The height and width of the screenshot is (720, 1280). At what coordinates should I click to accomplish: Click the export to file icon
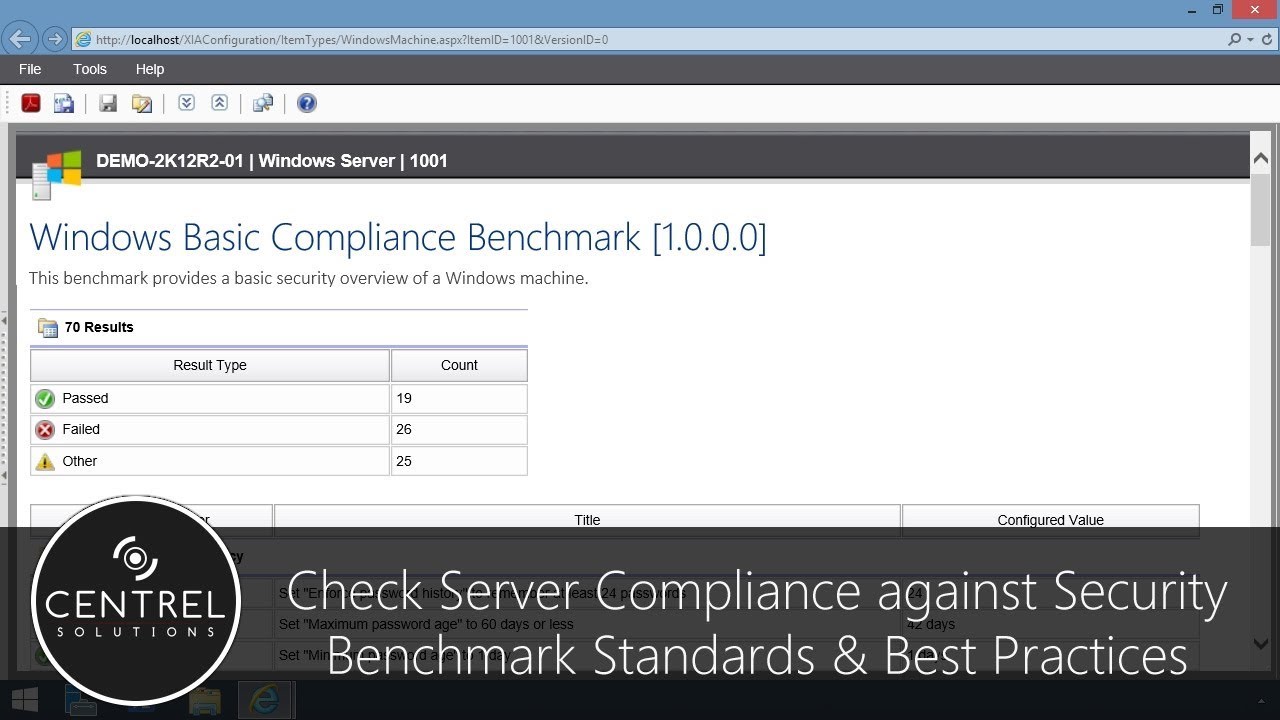coord(64,103)
